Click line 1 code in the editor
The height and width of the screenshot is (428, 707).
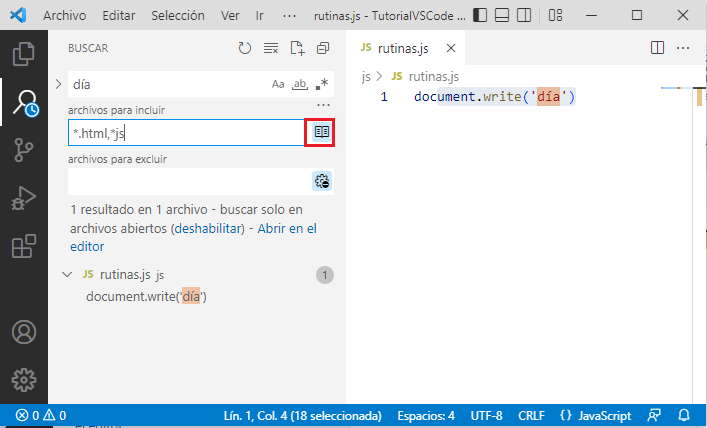495,97
